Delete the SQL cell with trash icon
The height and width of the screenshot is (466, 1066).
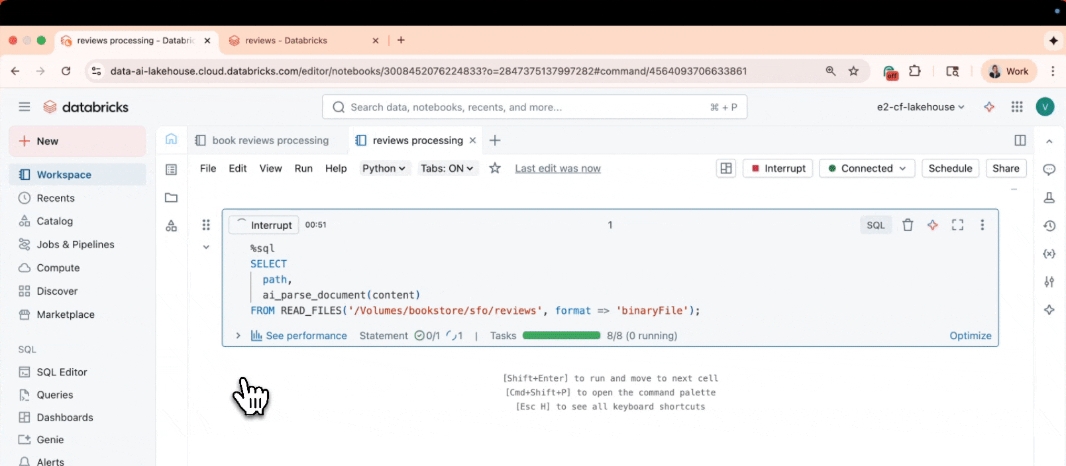tap(907, 225)
